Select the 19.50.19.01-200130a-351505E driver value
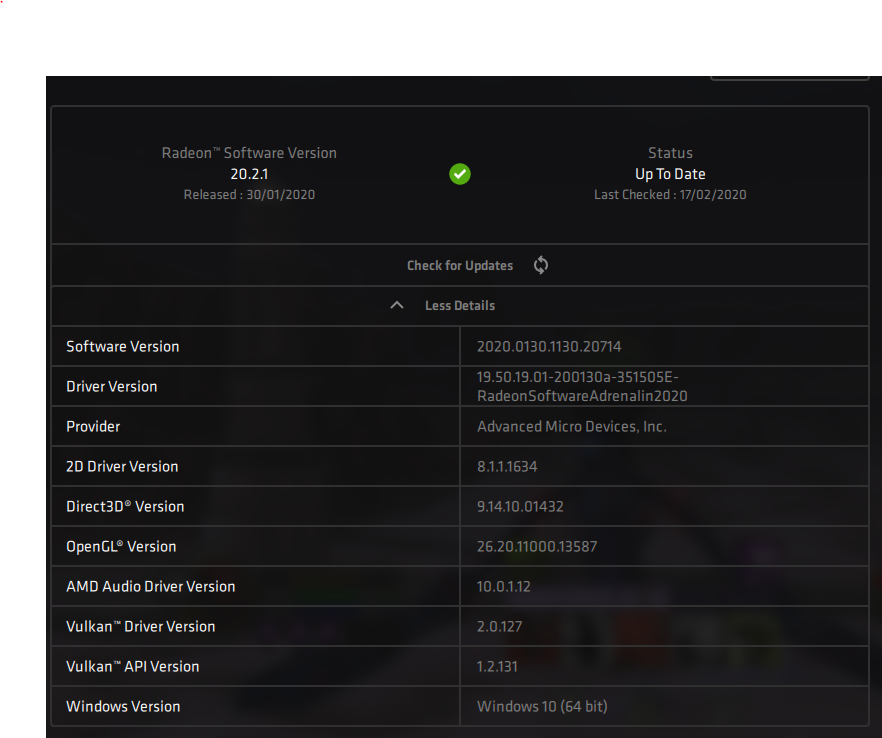The height and width of the screenshot is (738, 882). tap(582, 386)
